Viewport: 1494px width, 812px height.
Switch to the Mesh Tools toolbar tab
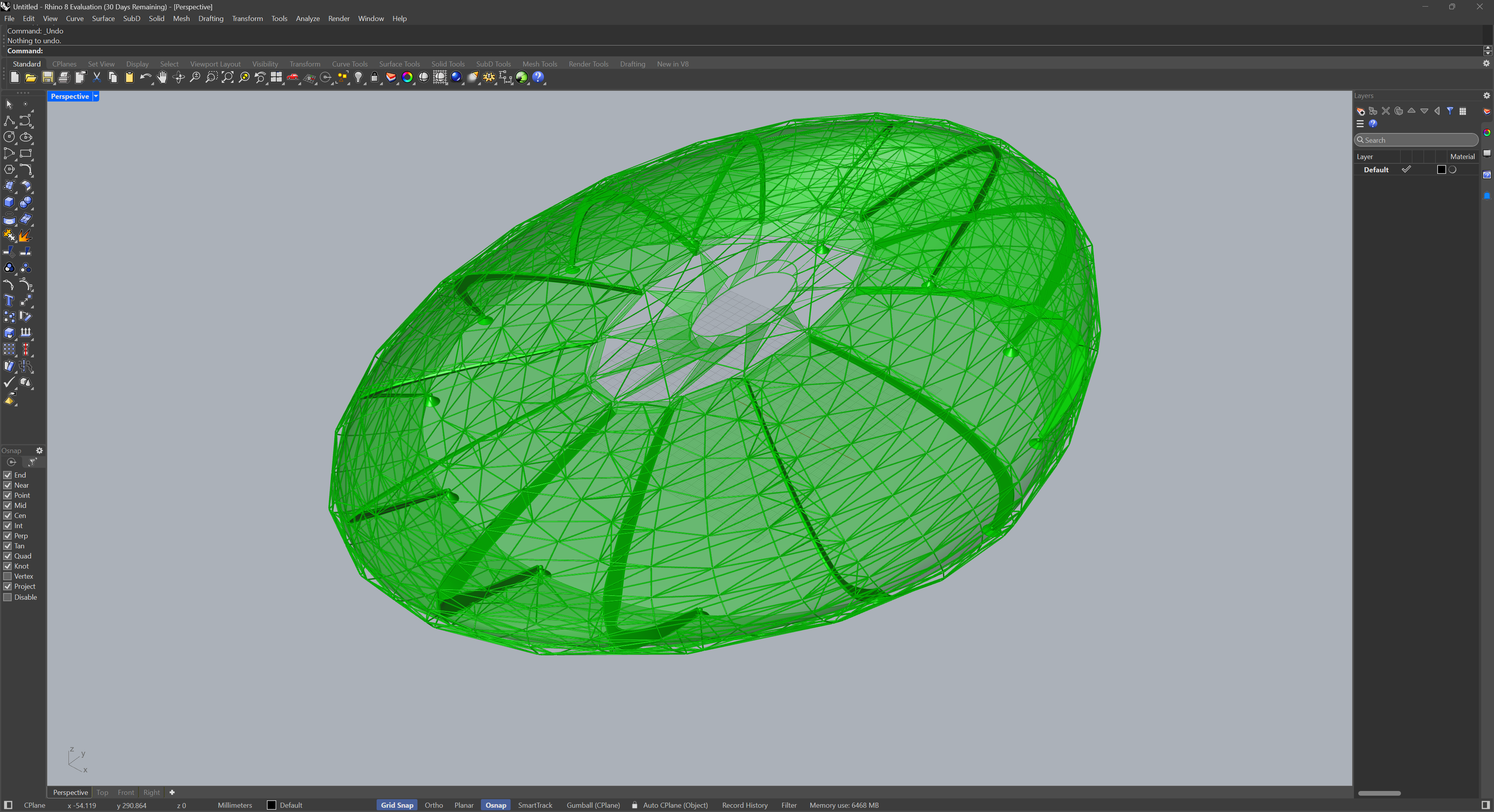tap(539, 64)
